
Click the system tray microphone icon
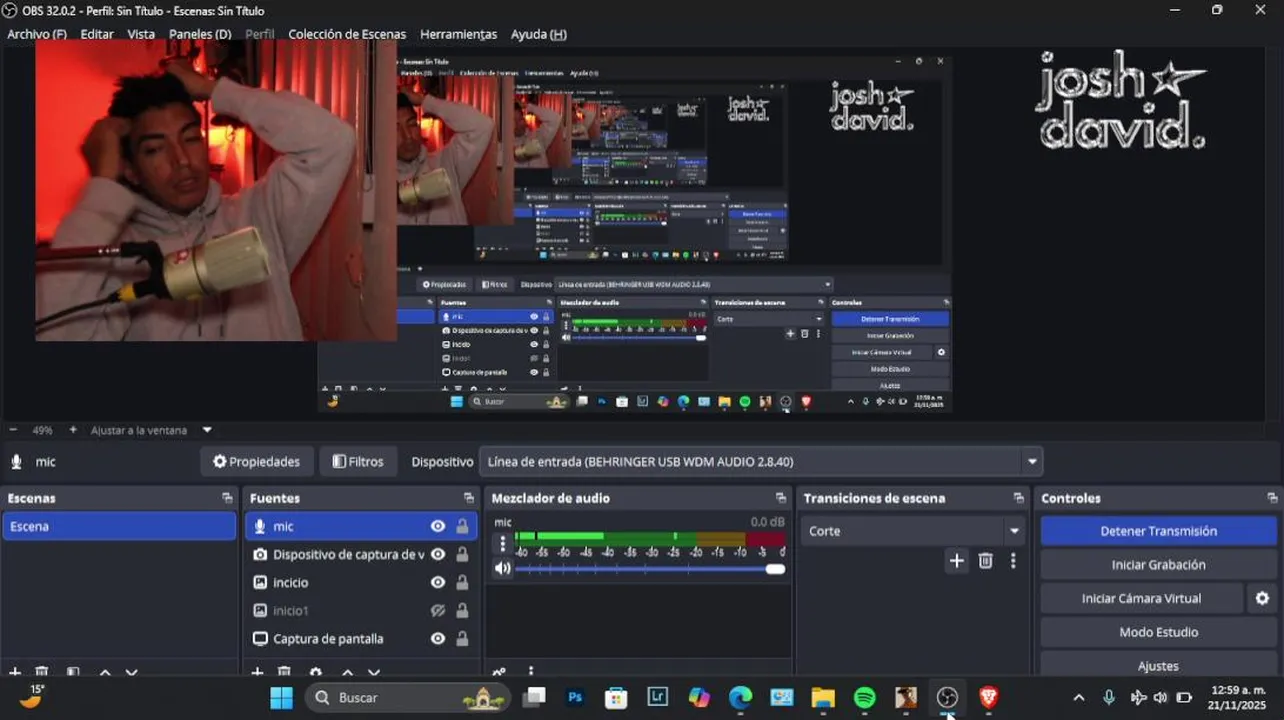click(x=1108, y=697)
